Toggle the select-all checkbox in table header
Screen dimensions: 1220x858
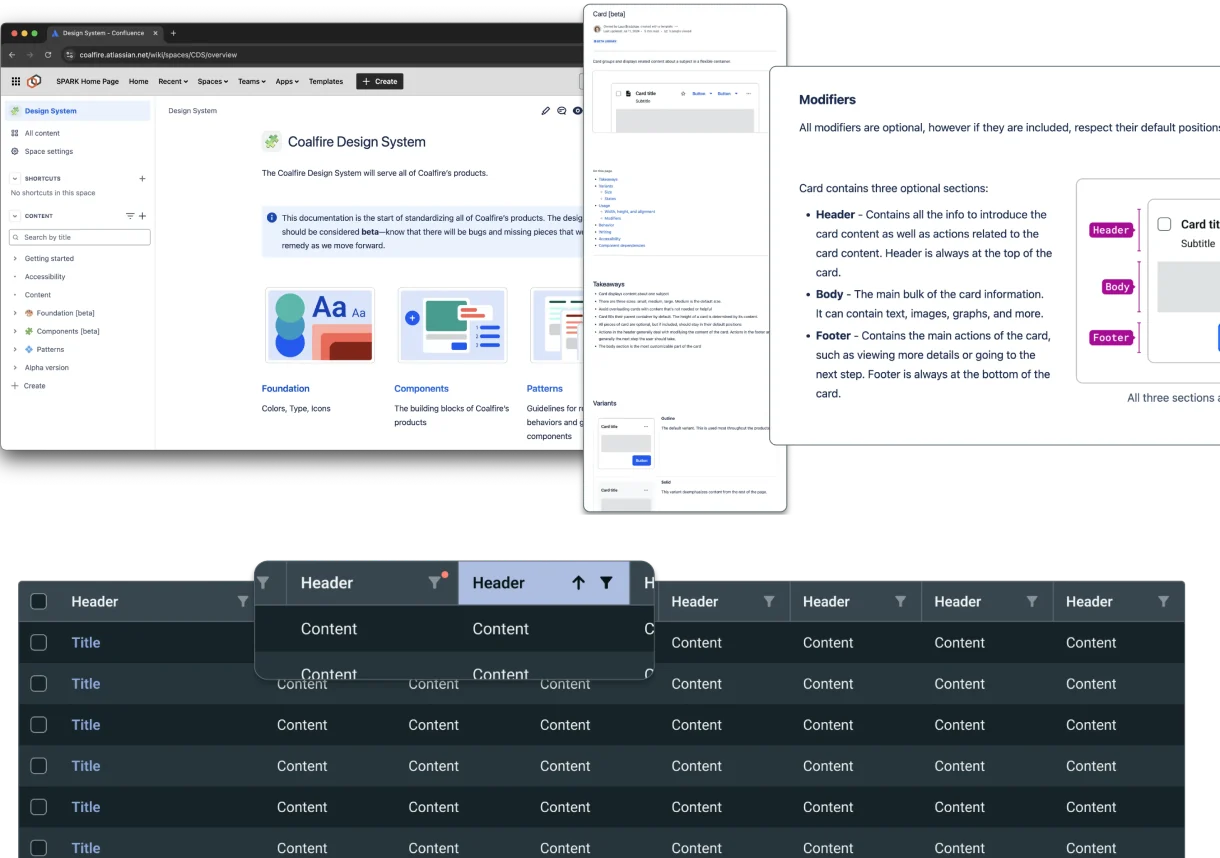pyautogui.click(x=38, y=602)
